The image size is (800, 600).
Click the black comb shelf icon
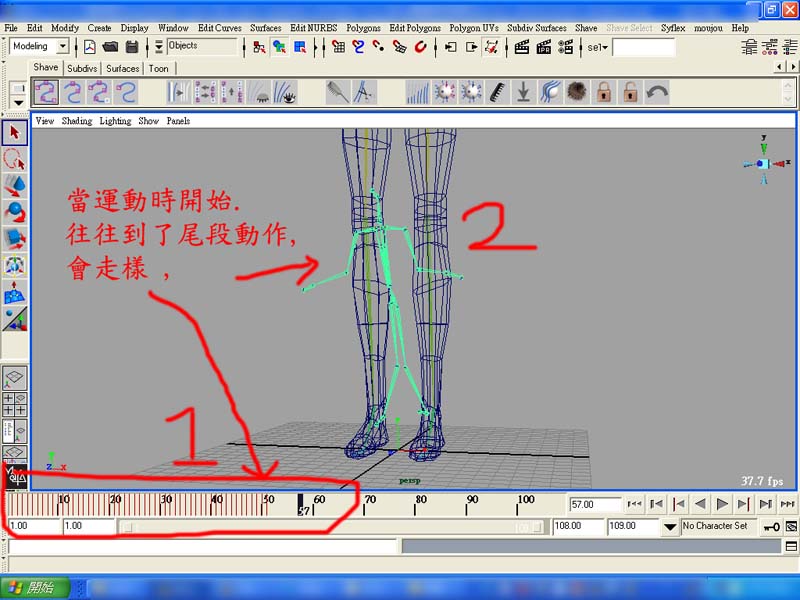[497, 92]
